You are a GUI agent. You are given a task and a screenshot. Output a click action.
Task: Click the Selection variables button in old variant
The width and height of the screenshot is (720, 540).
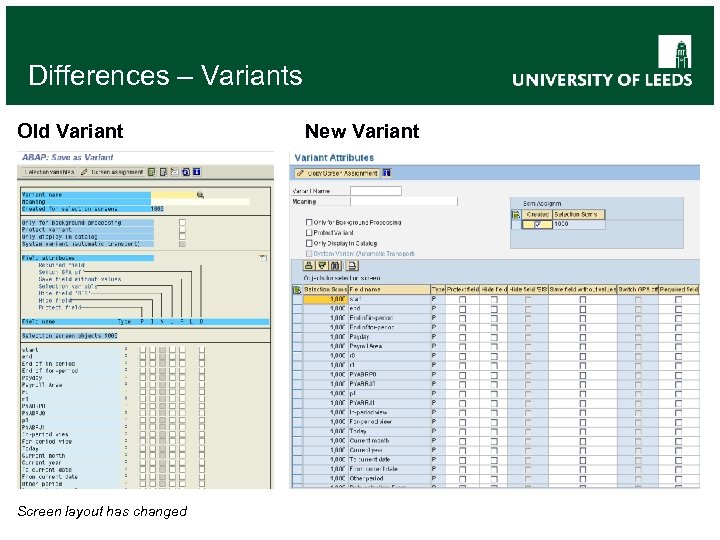[x=49, y=172]
